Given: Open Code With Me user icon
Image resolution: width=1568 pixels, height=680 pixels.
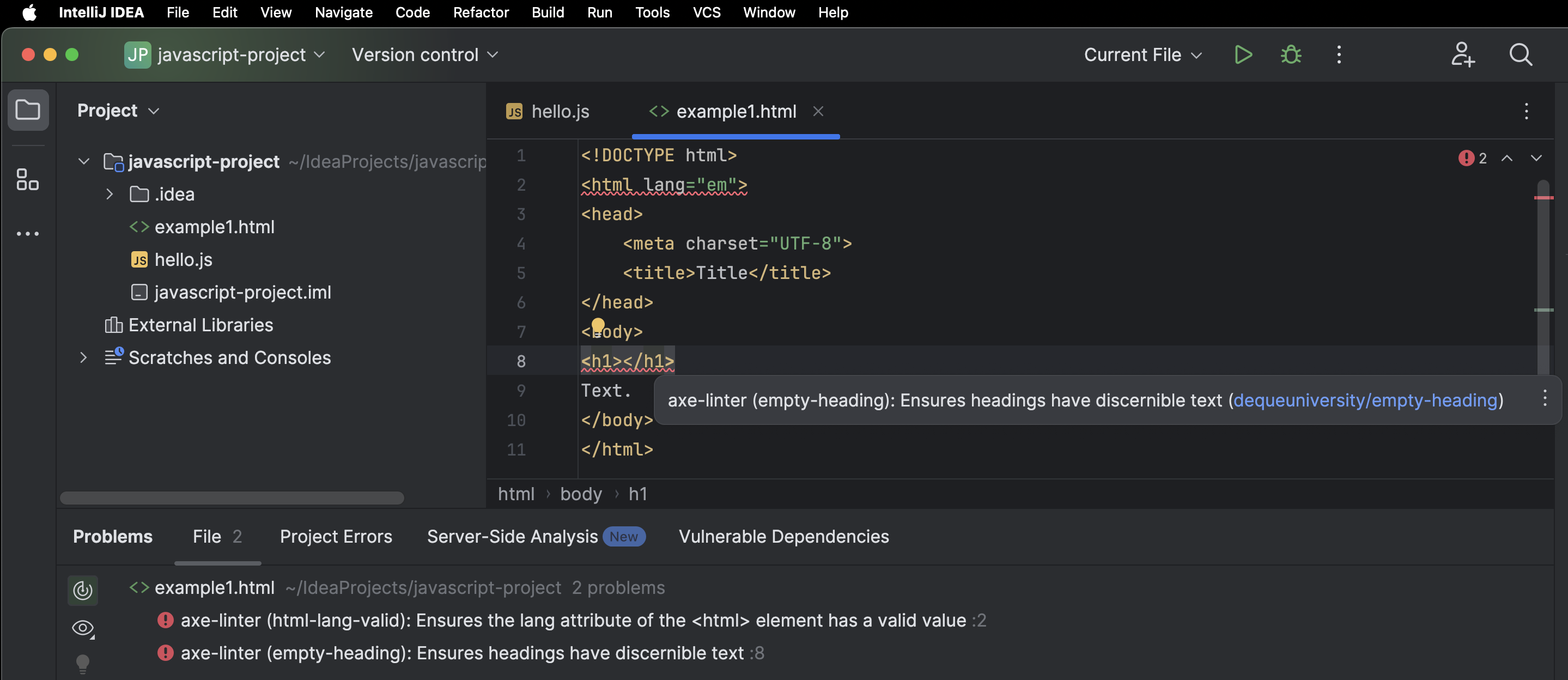Looking at the screenshot, I should (x=1463, y=55).
